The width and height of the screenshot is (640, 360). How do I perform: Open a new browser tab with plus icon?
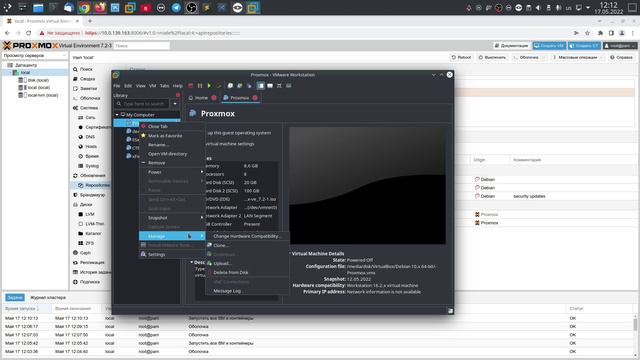(90, 21)
